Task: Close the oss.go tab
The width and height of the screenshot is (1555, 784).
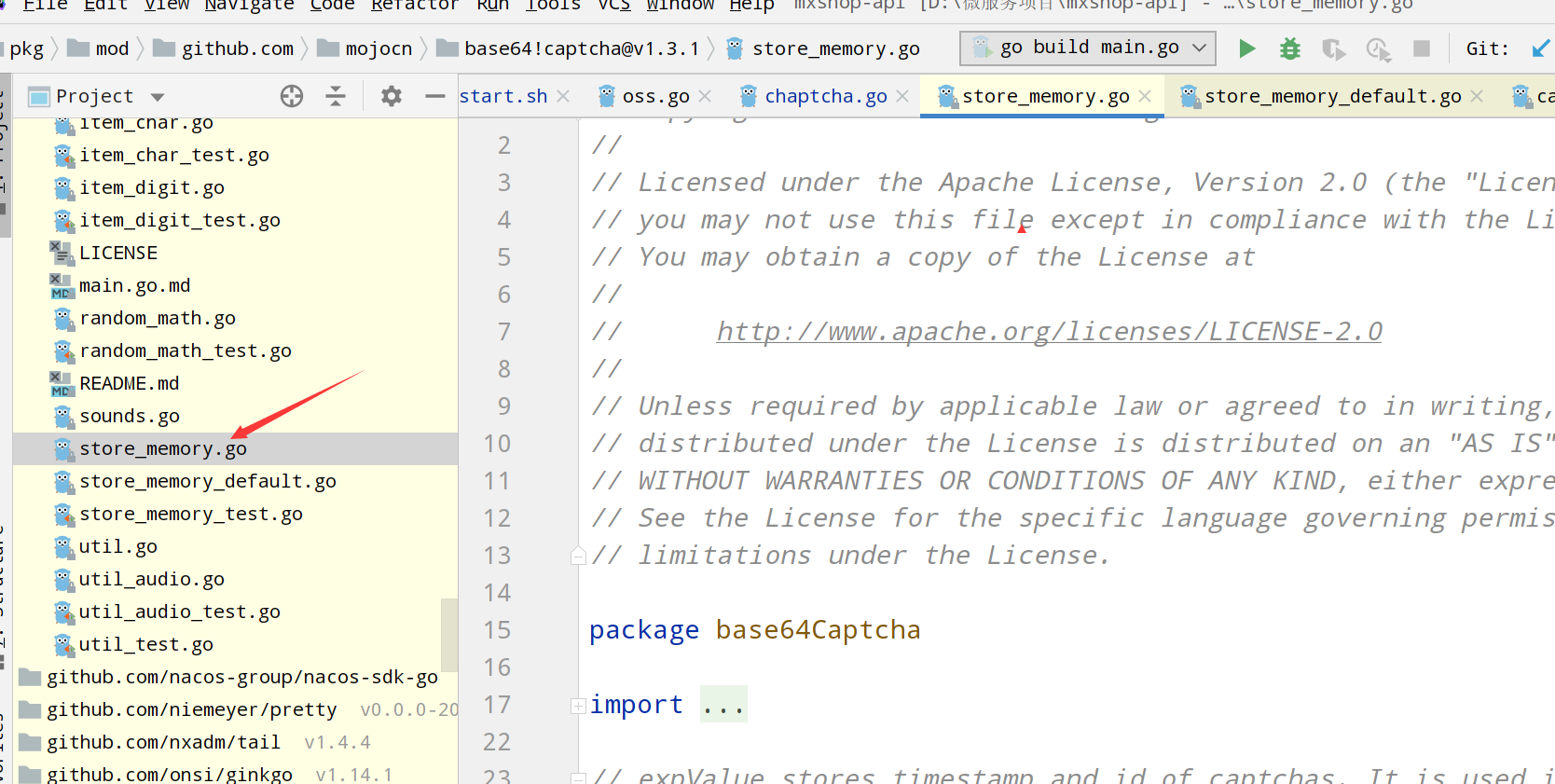Action: [705, 96]
